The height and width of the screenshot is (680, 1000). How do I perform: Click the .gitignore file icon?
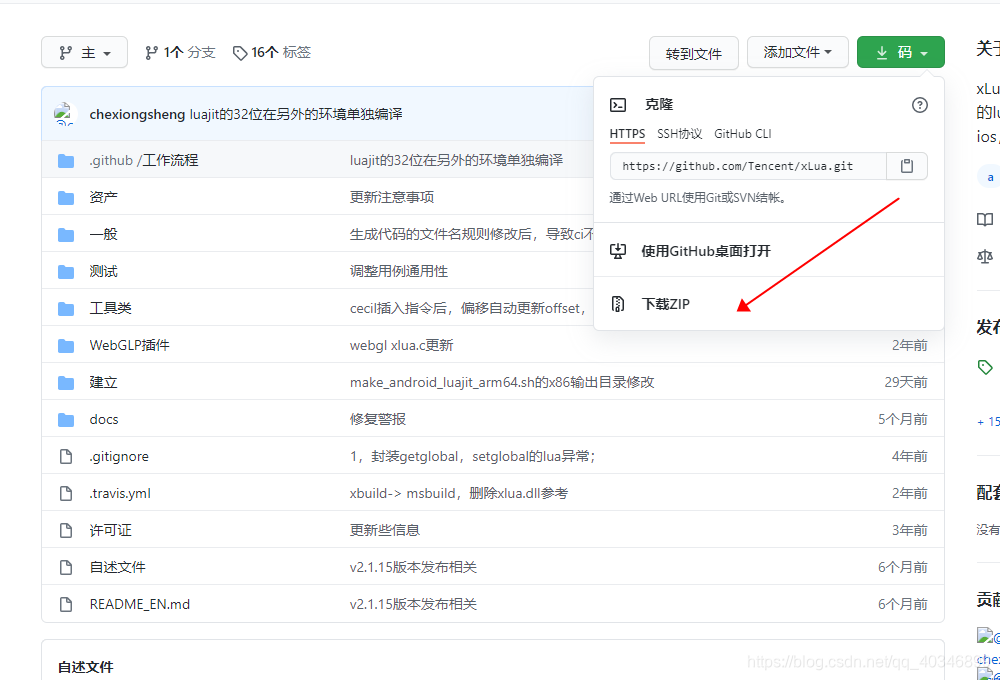click(66, 456)
